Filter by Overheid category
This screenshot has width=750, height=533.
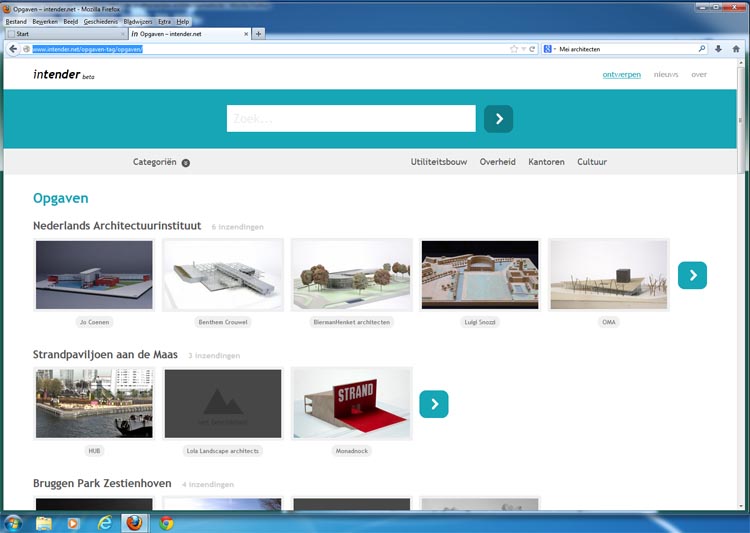coord(497,162)
